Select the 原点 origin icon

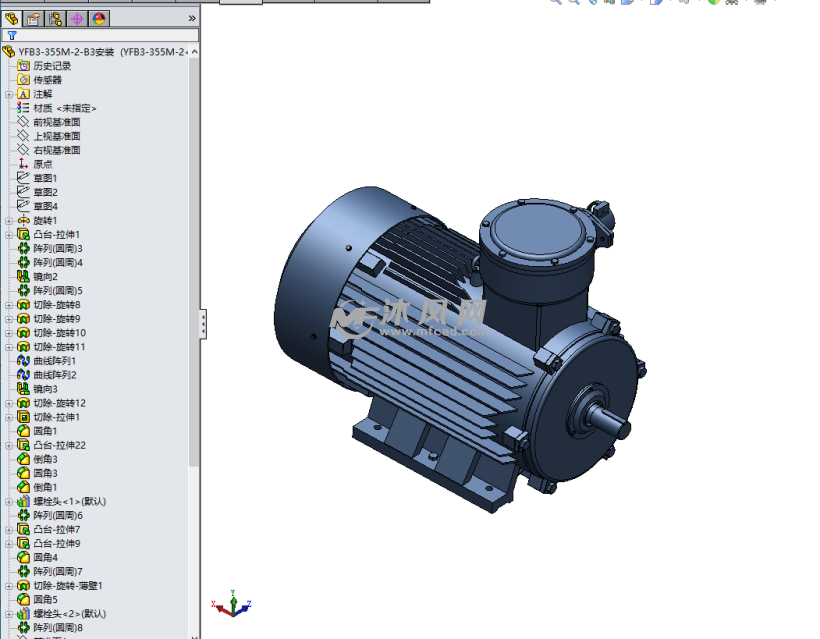24,164
